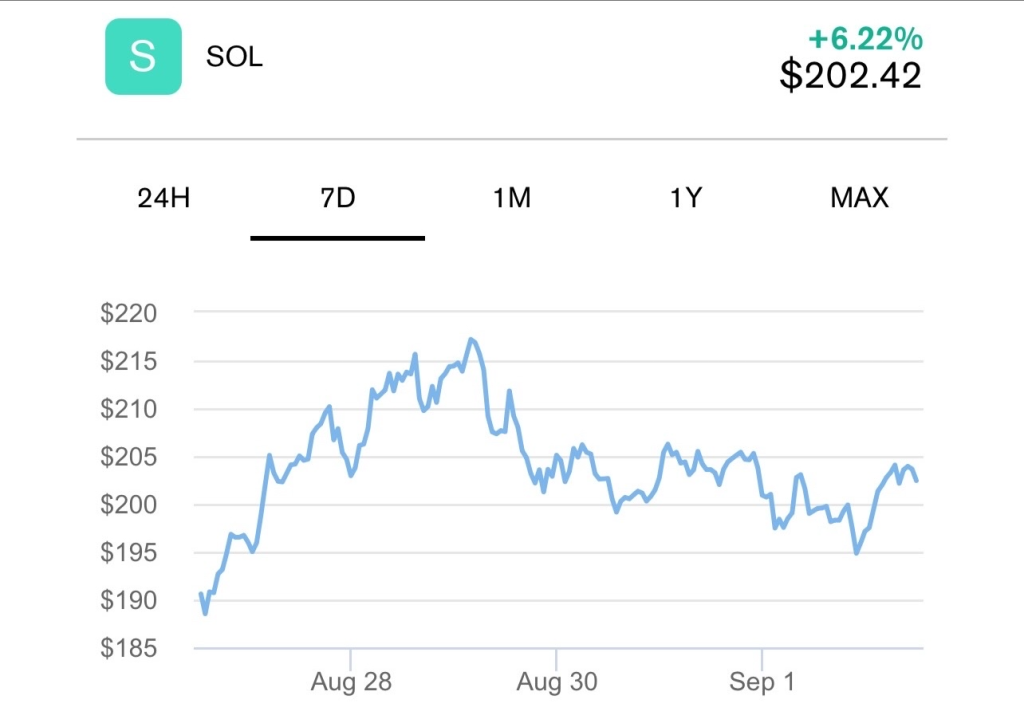Screen dimensions: 1024x719
Task: Show the 1Y chart range
Action: (686, 198)
